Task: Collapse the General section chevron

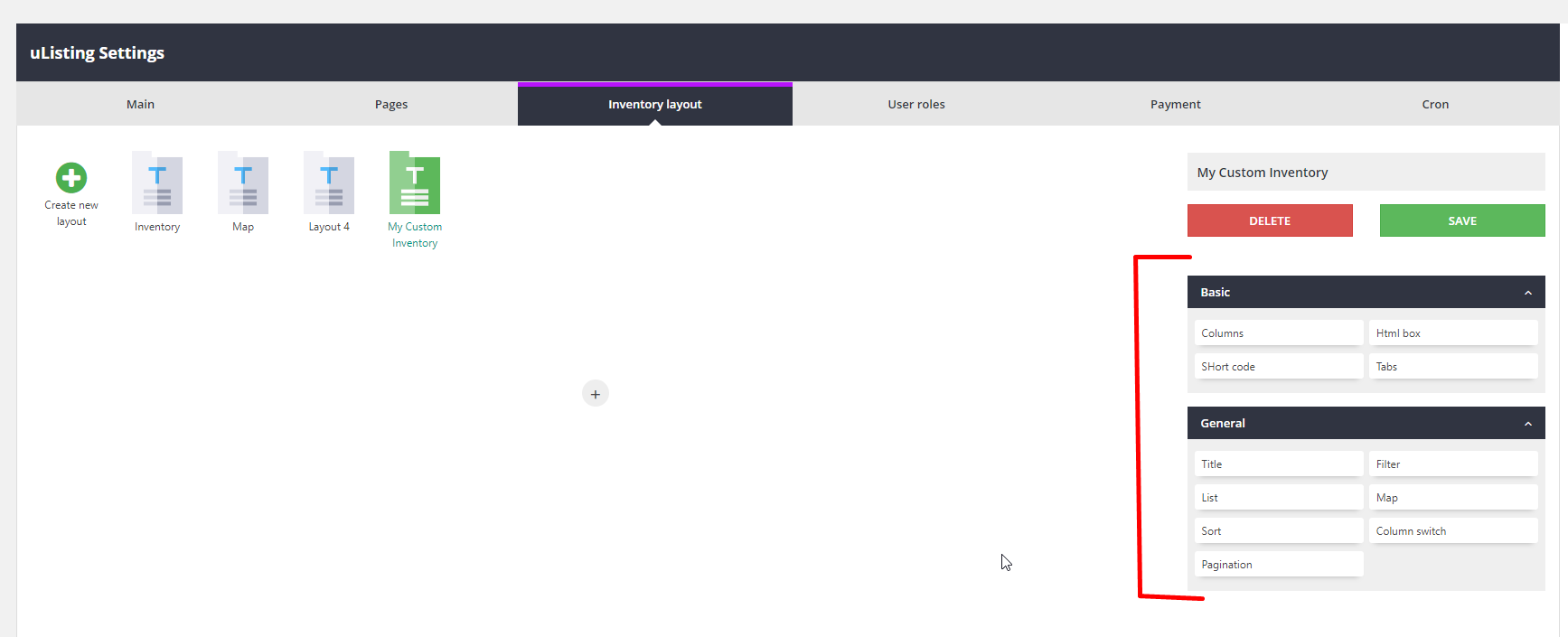Action: (1528, 424)
